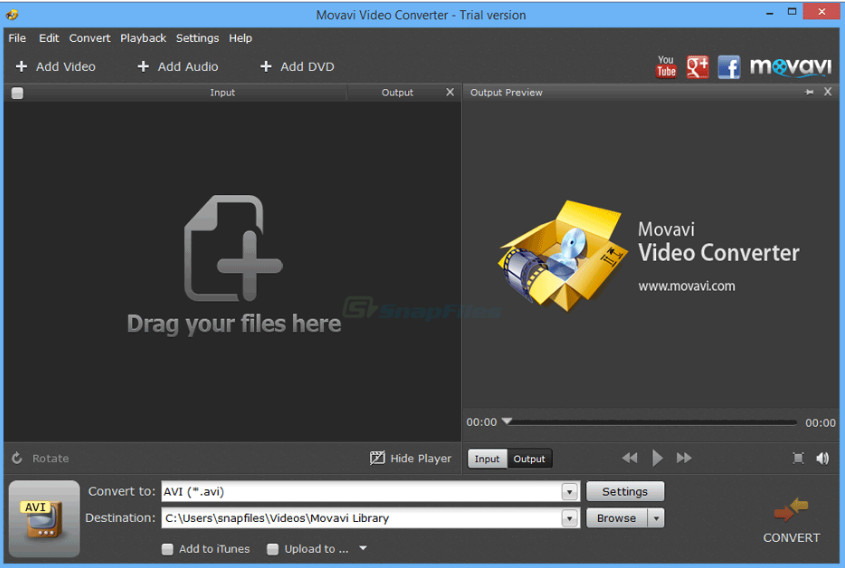Viewport: 845px width, 568px height.
Task: Mute the volume speaker icon
Action: click(822, 458)
